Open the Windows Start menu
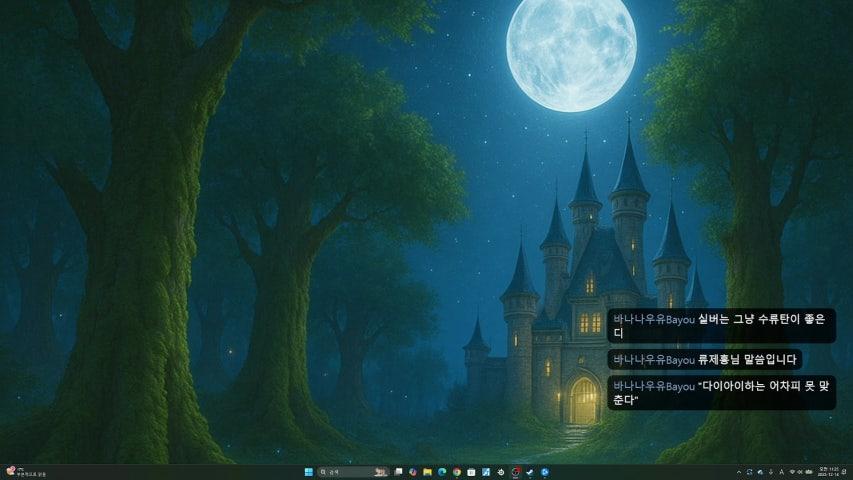The width and height of the screenshot is (853, 480). 308,472
